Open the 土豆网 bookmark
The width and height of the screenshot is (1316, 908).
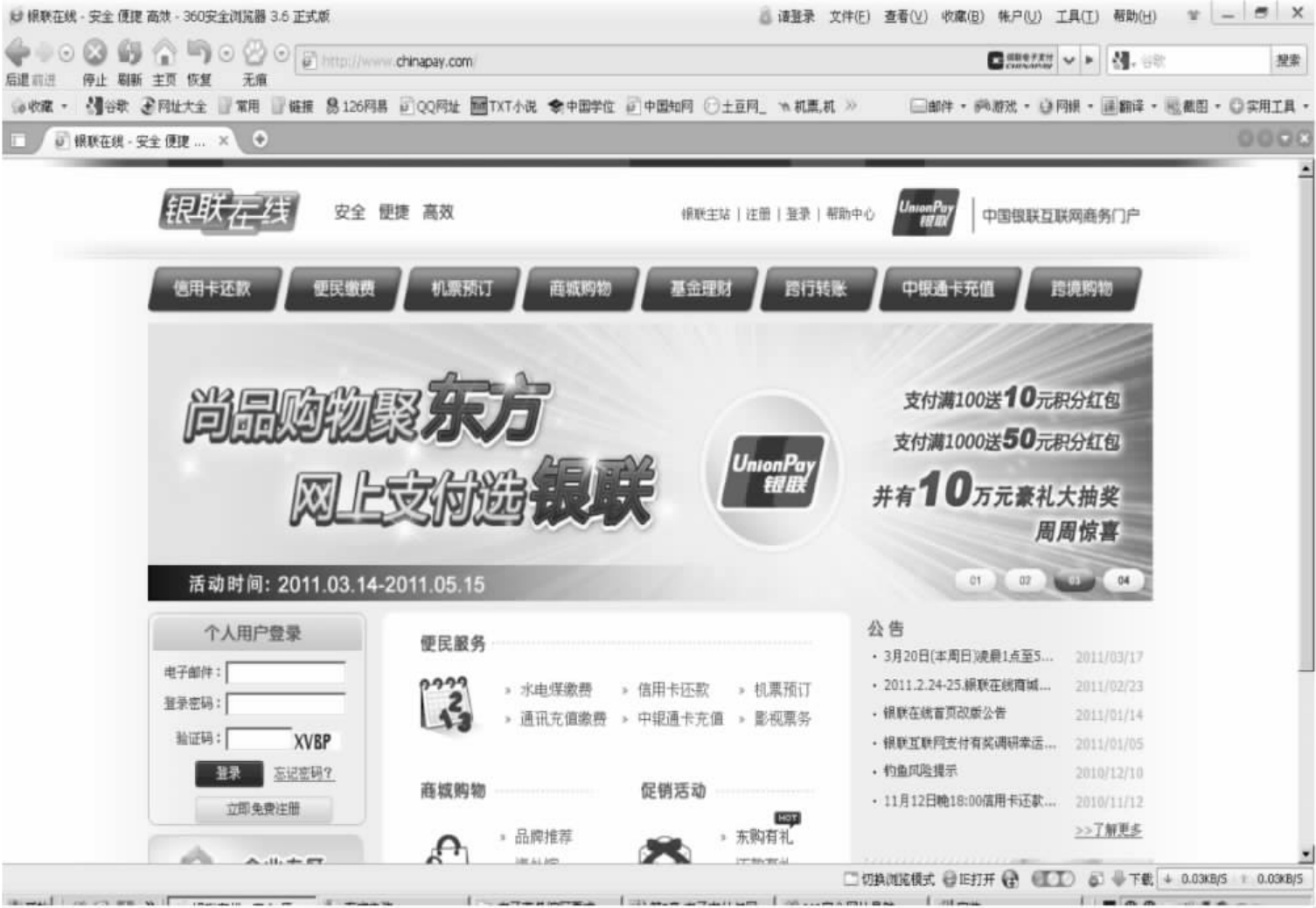(735, 106)
